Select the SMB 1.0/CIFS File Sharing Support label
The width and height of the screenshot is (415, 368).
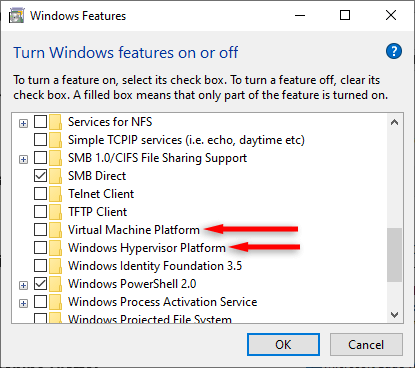157,158
